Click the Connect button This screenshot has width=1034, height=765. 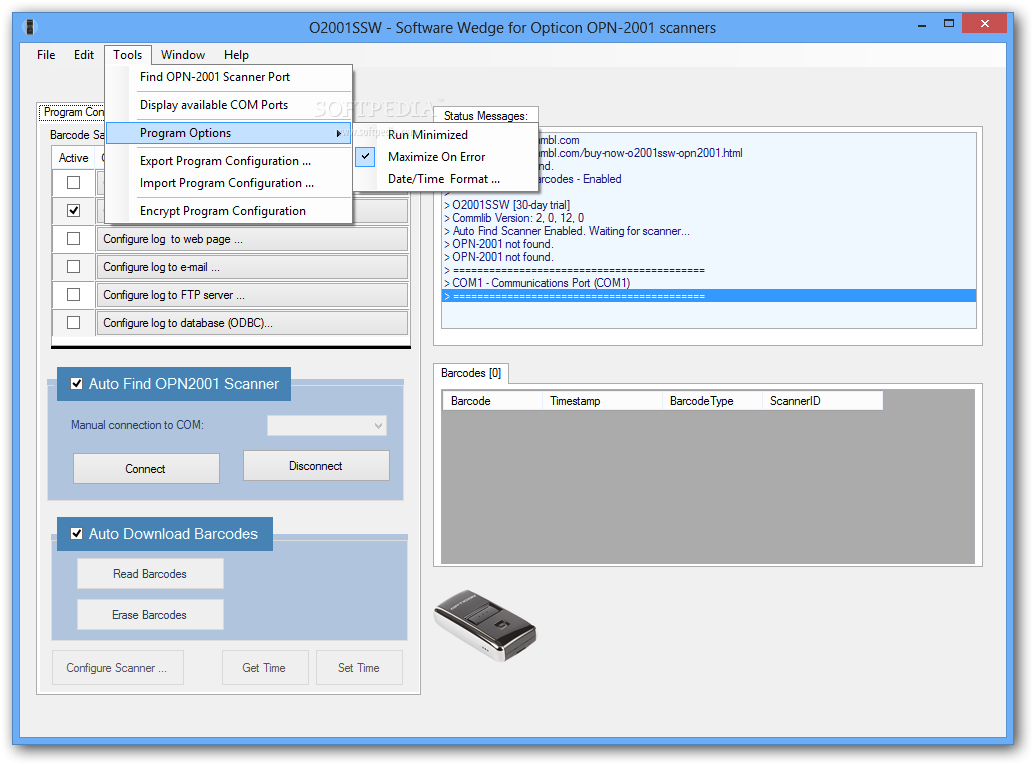click(146, 469)
